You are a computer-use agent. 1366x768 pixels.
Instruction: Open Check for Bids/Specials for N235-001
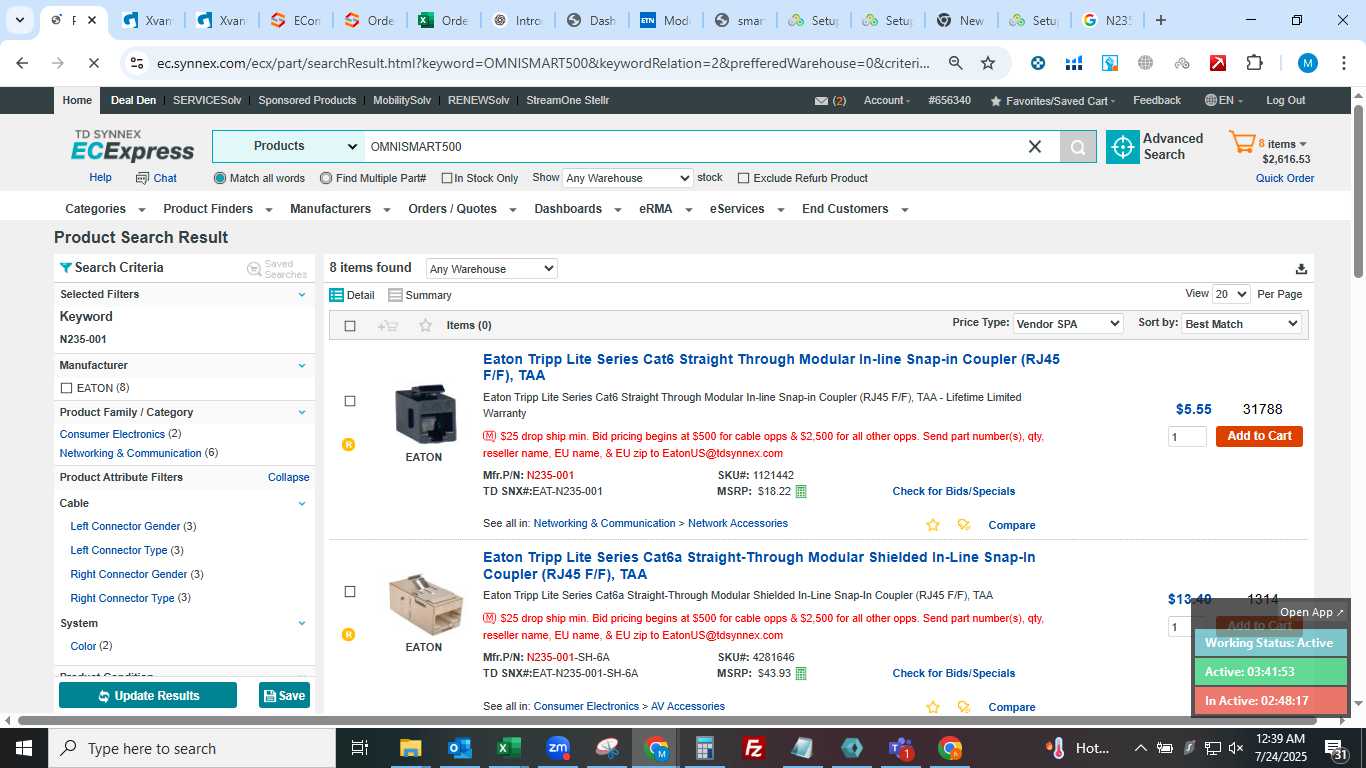(953, 491)
